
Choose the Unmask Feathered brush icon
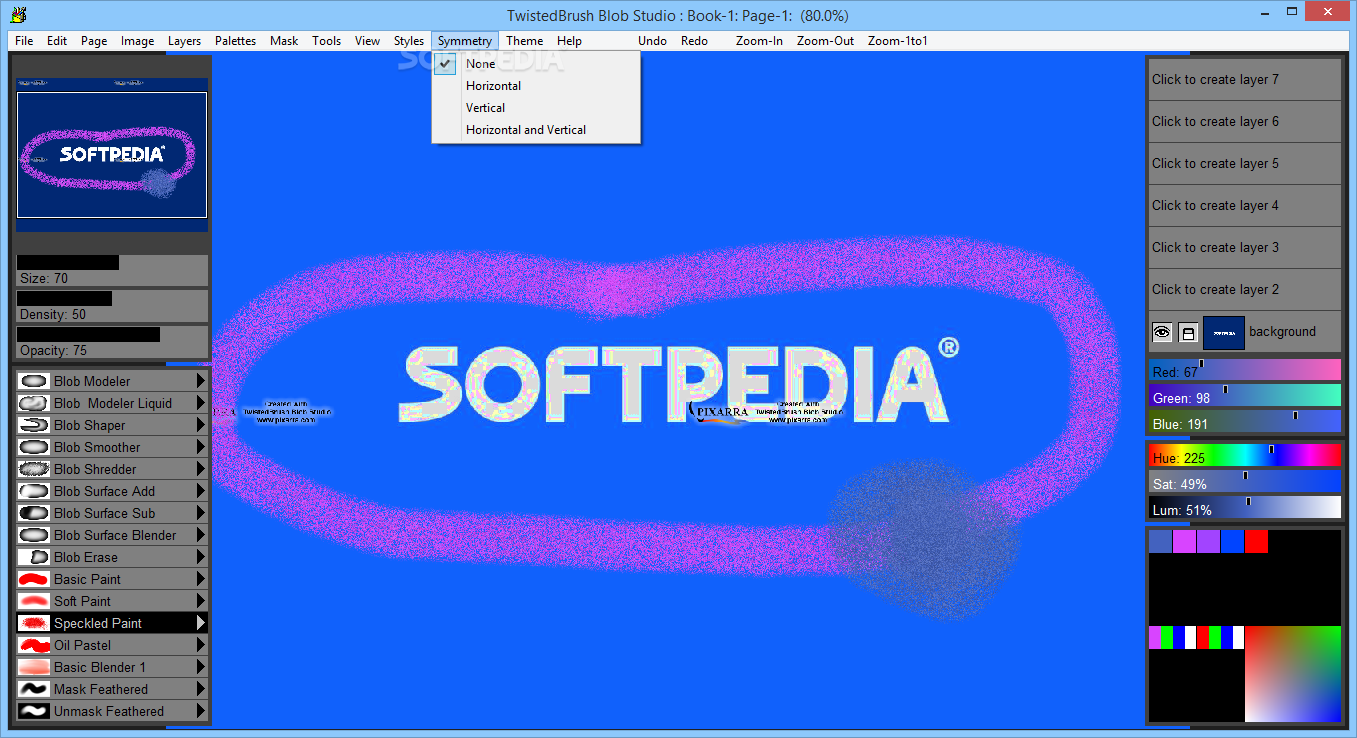click(35, 711)
